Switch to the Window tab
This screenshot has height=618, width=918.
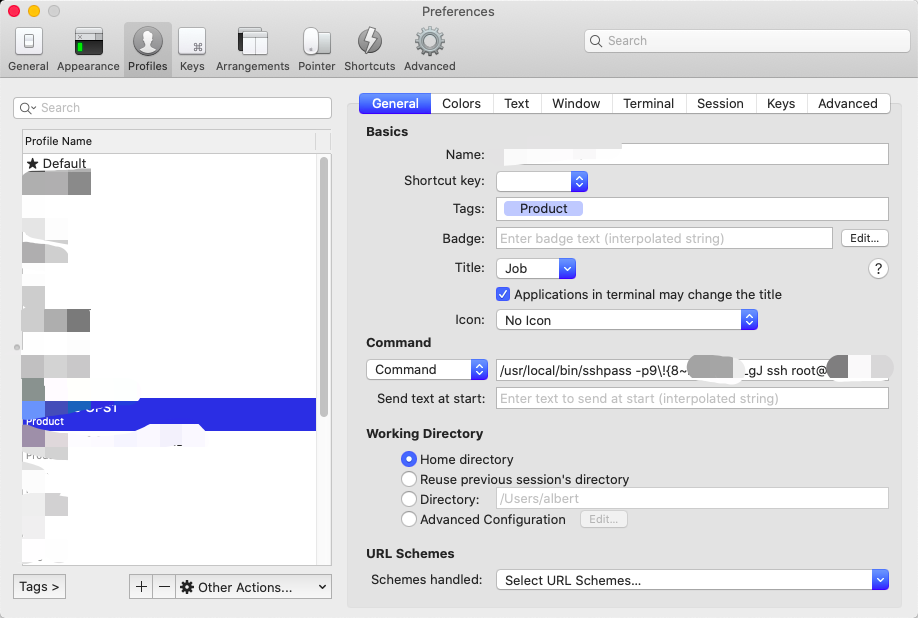tap(576, 104)
